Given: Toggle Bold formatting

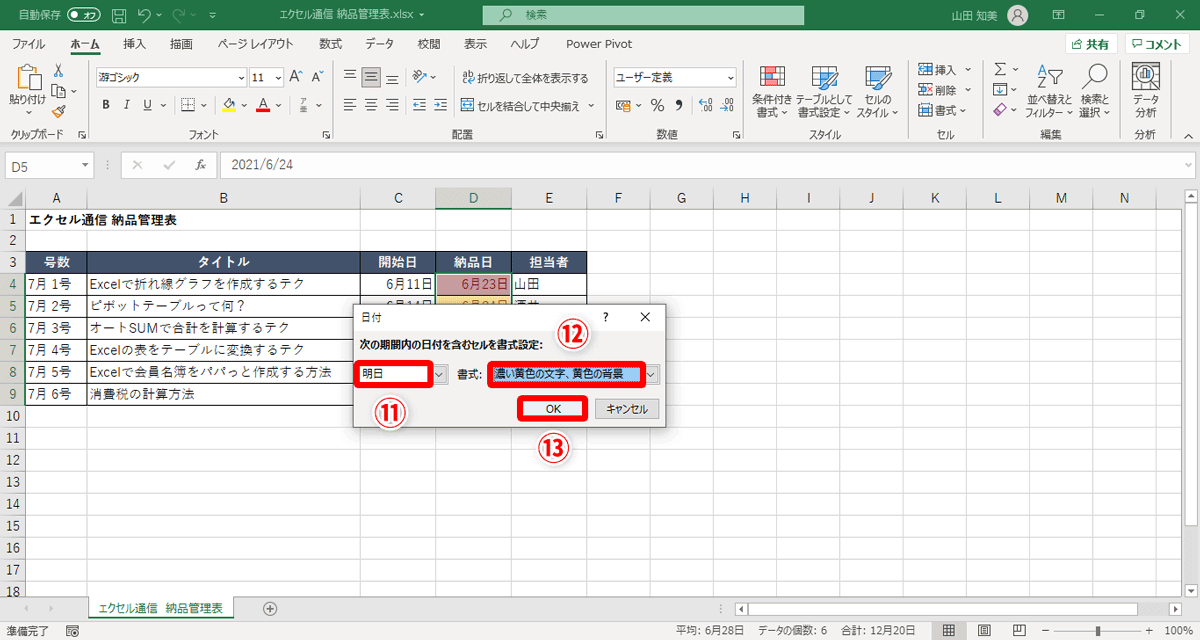Looking at the screenshot, I should click(x=105, y=105).
